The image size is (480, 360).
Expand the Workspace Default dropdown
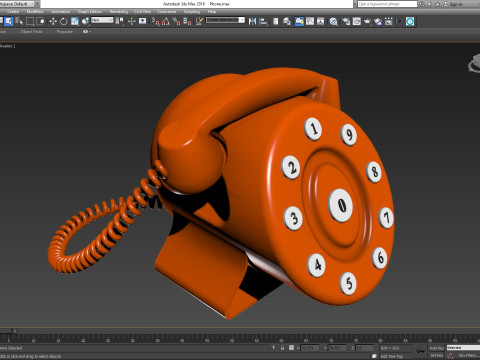pos(17,4)
